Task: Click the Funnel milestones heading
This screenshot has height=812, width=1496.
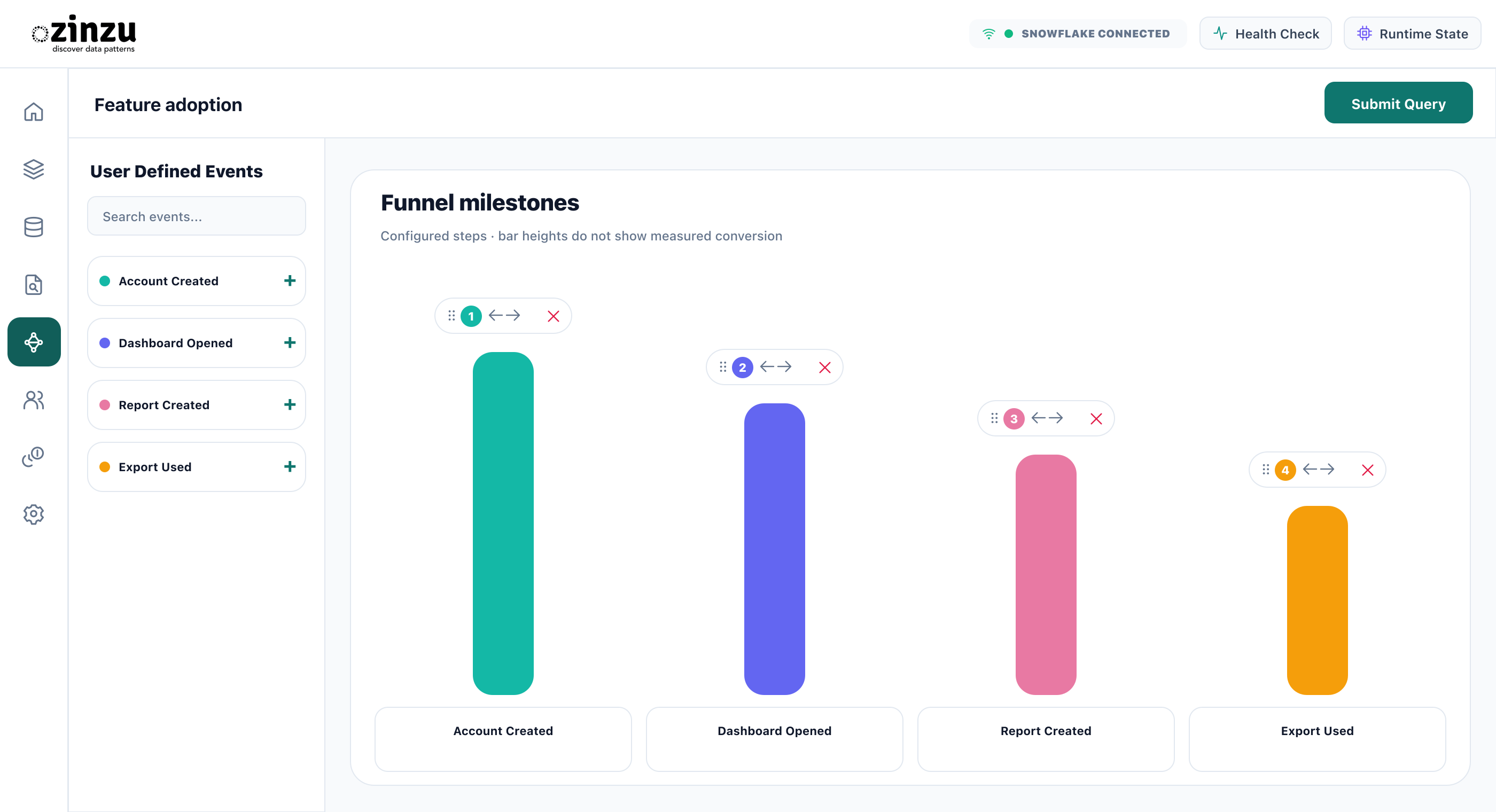Action: [480, 202]
